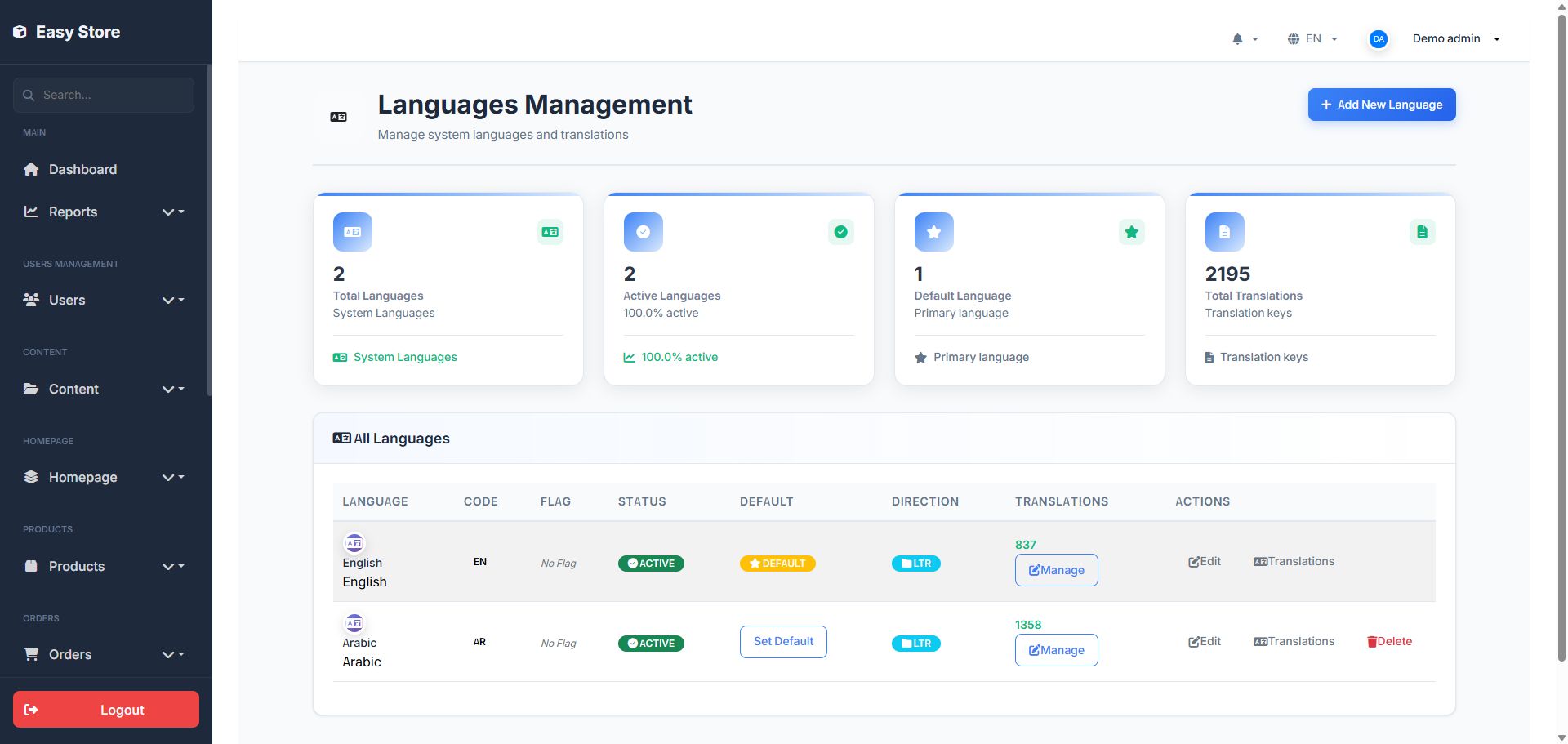Click the Active Languages checkmark icon

[x=643, y=232]
